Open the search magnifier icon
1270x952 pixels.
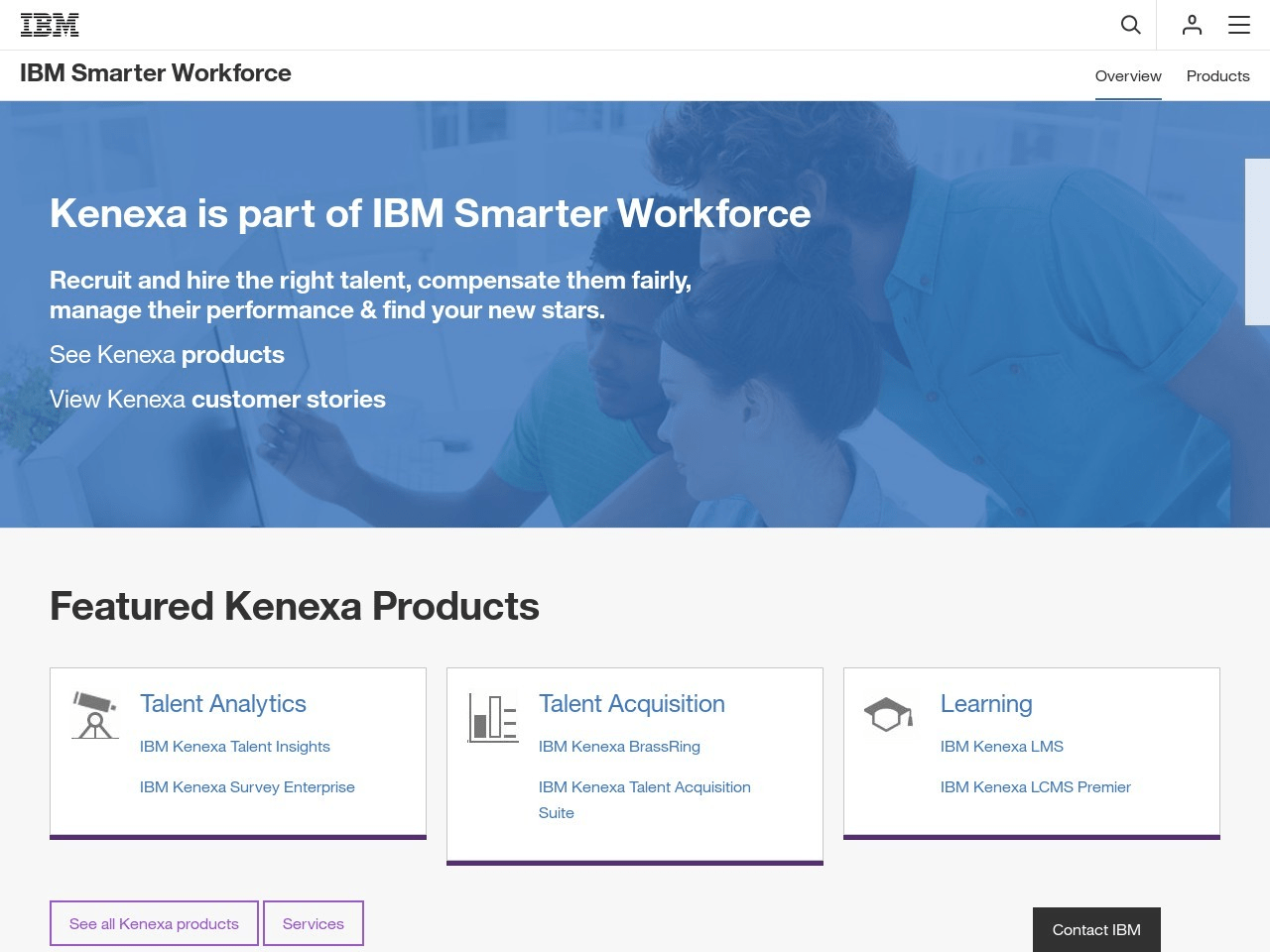pos(1130,25)
